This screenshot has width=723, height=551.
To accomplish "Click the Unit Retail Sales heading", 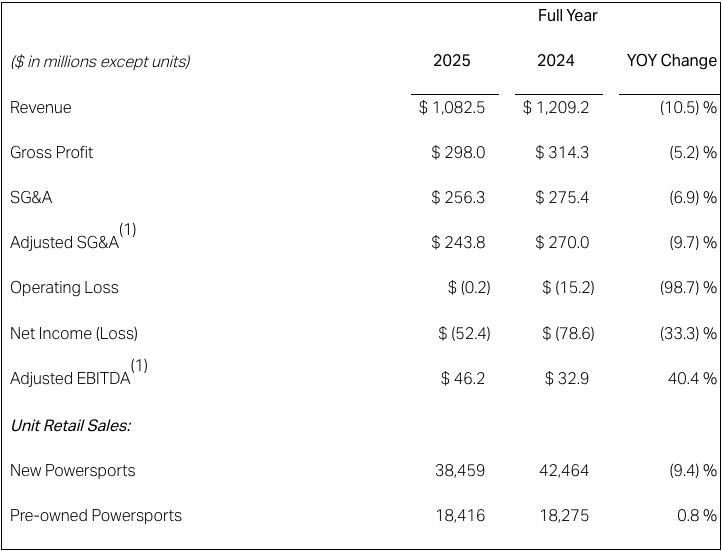I will coord(71,425).
